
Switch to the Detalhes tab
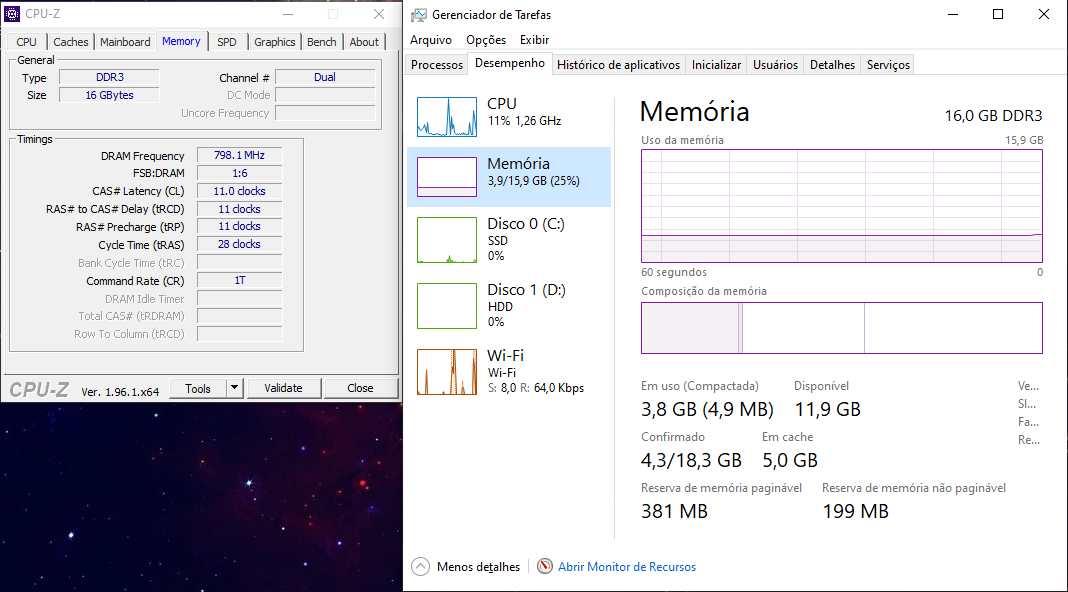coord(832,65)
